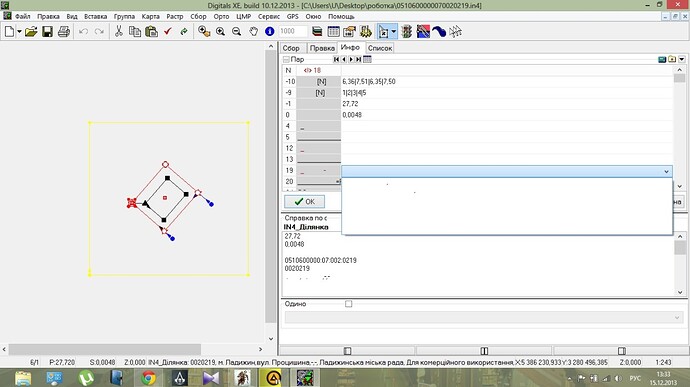This screenshot has height=387, width=690.
Task: Click the properties hand-over-window icon
Action: [x=349, y=32]
